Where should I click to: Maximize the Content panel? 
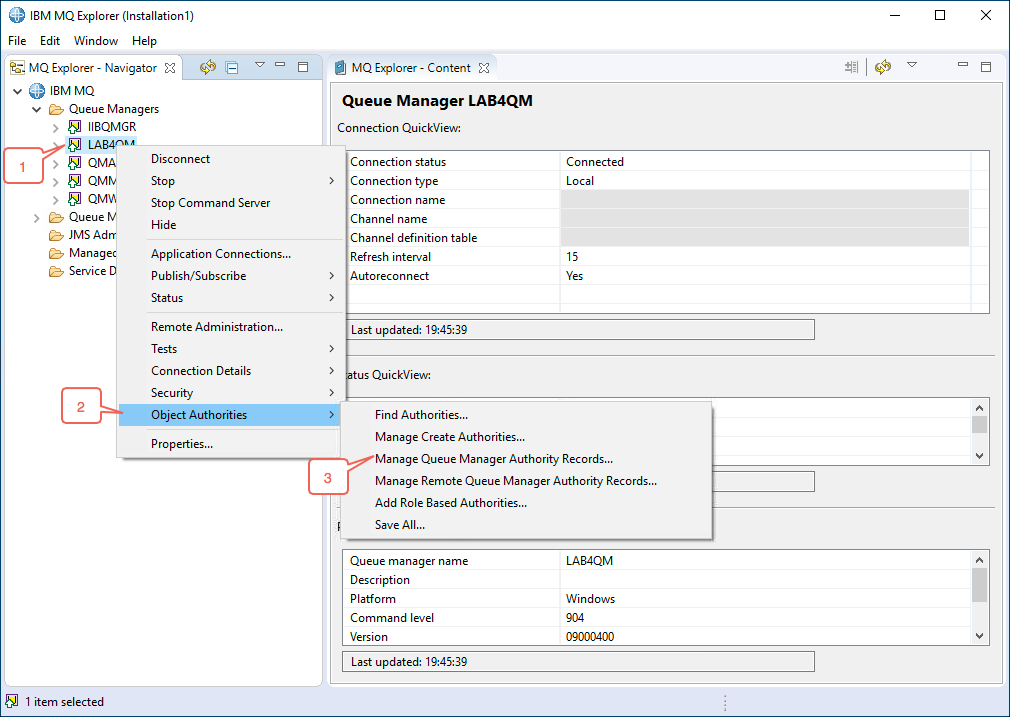point(986,66)
